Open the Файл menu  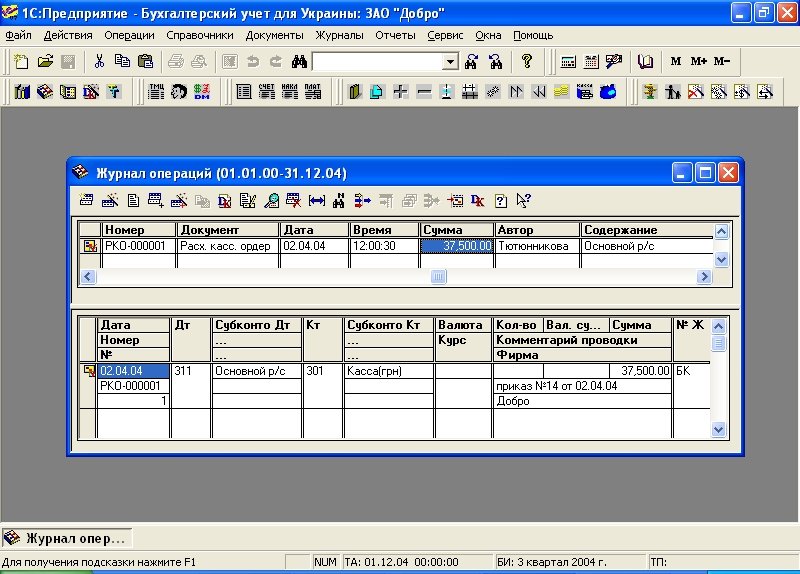tap(18, 35)
